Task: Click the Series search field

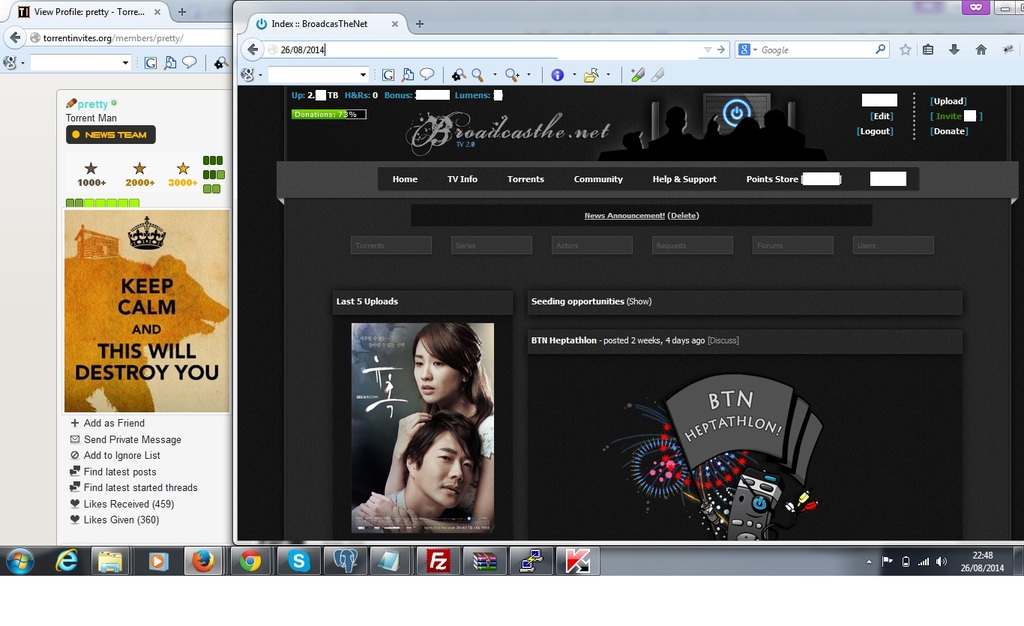Action: [491, 245]
